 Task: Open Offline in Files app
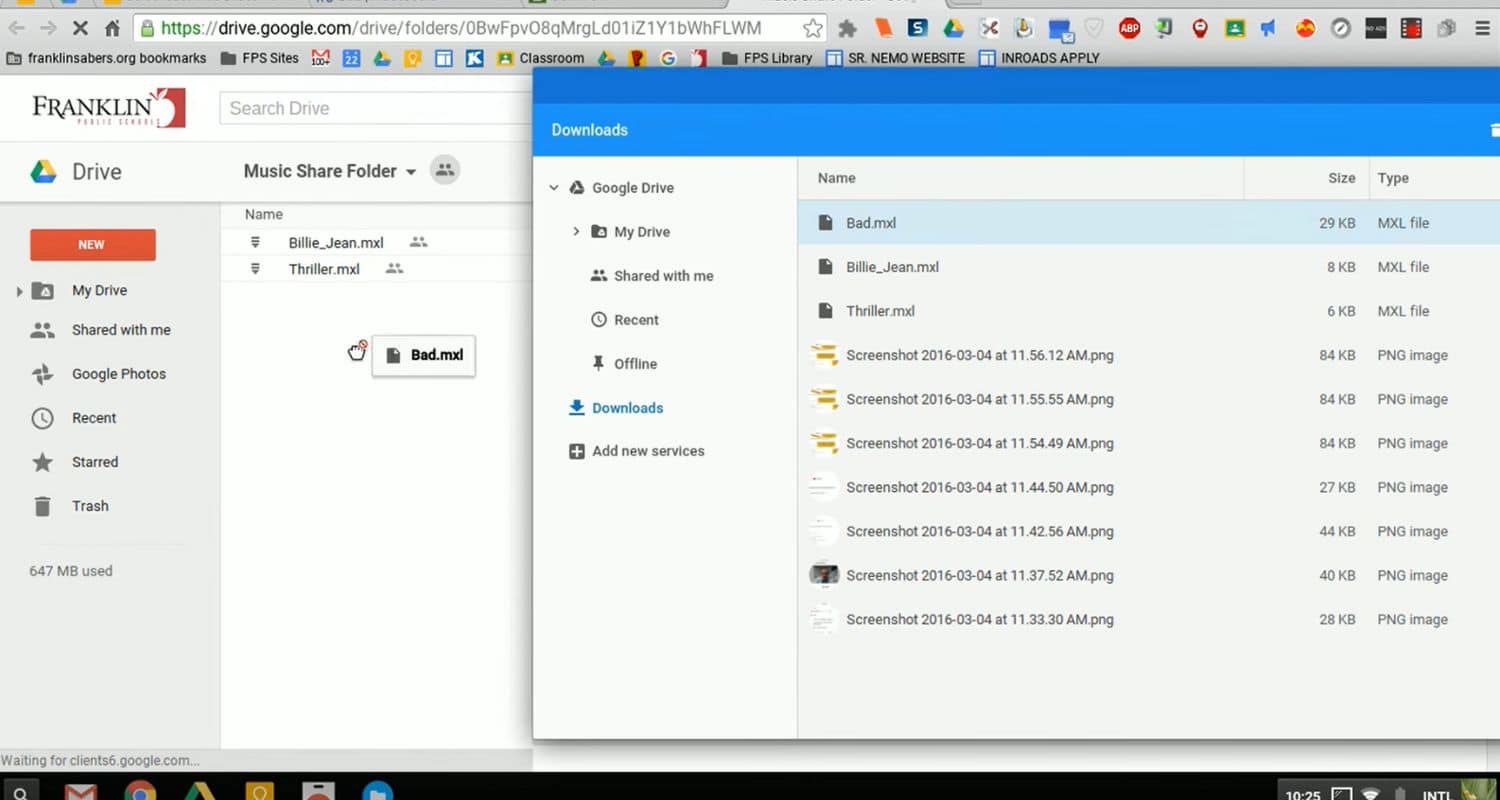pyautogui.click(x=635, y=363)
